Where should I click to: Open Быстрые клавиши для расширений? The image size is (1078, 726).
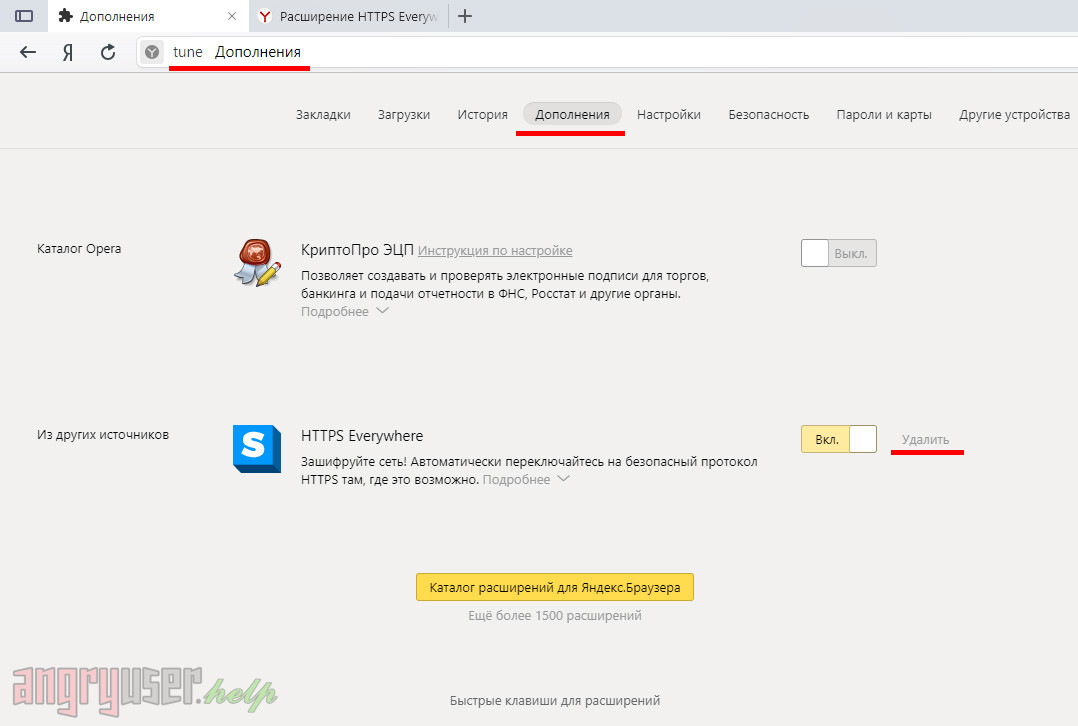click(x=555, y=701)
